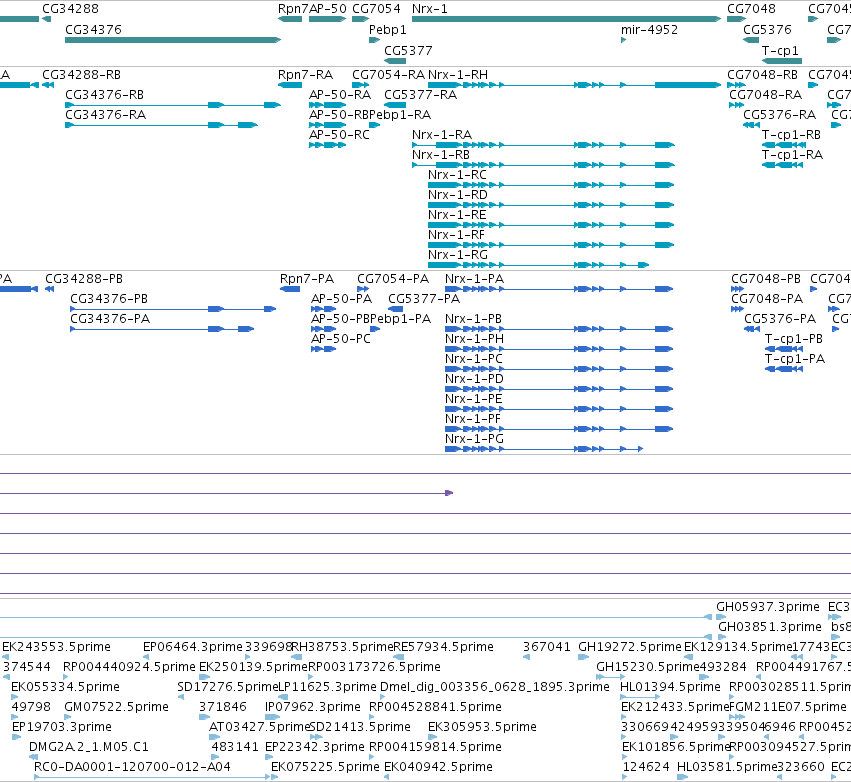This screenshot has height=782, width=851.
Task: Click transcript Rpn7-RA
Action: point(305,74)
